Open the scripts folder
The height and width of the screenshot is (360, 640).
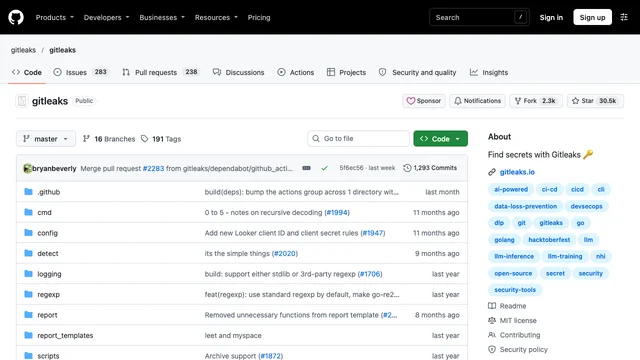click(x=48, y=356)
